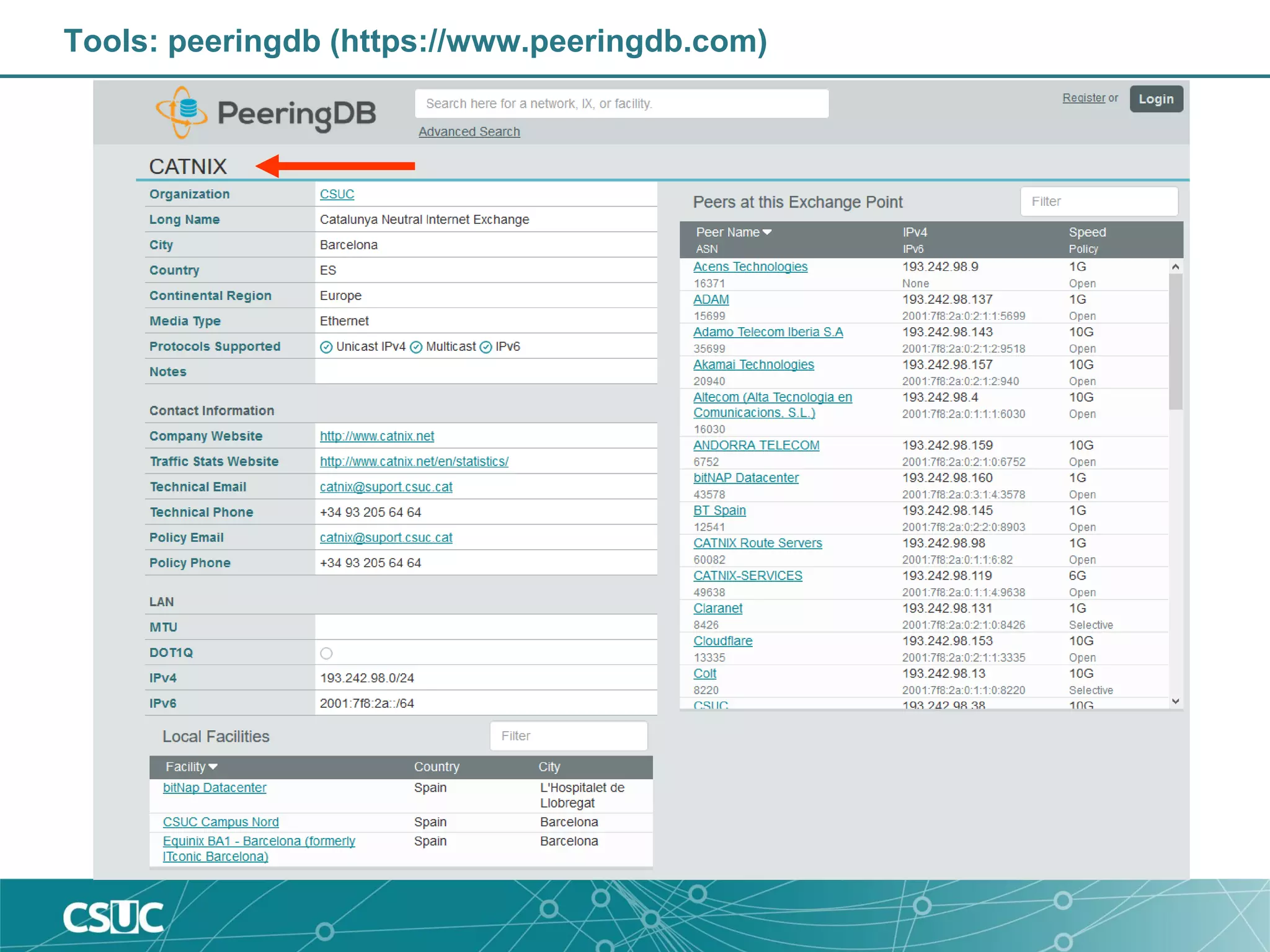Click the Login button
This screenshot has width=1270, height=952.
click(x=1156, y=99)
